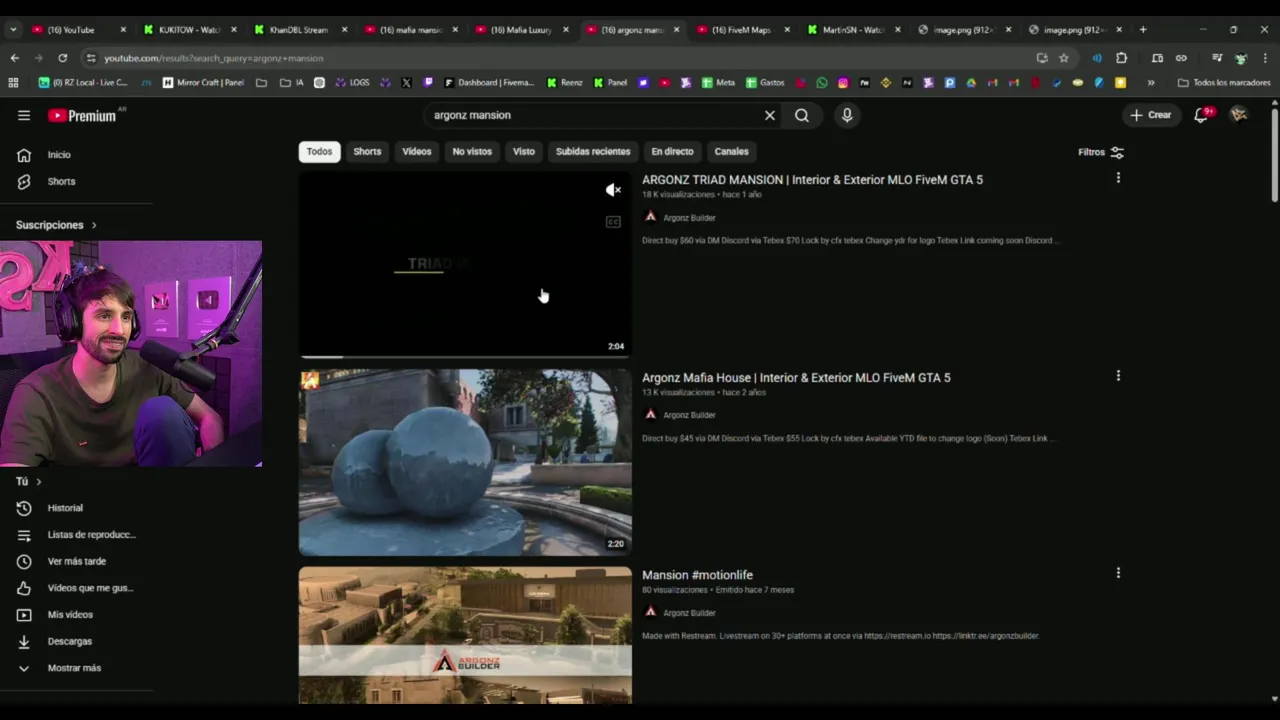Select the Shorts filter chip

(367, 152)
